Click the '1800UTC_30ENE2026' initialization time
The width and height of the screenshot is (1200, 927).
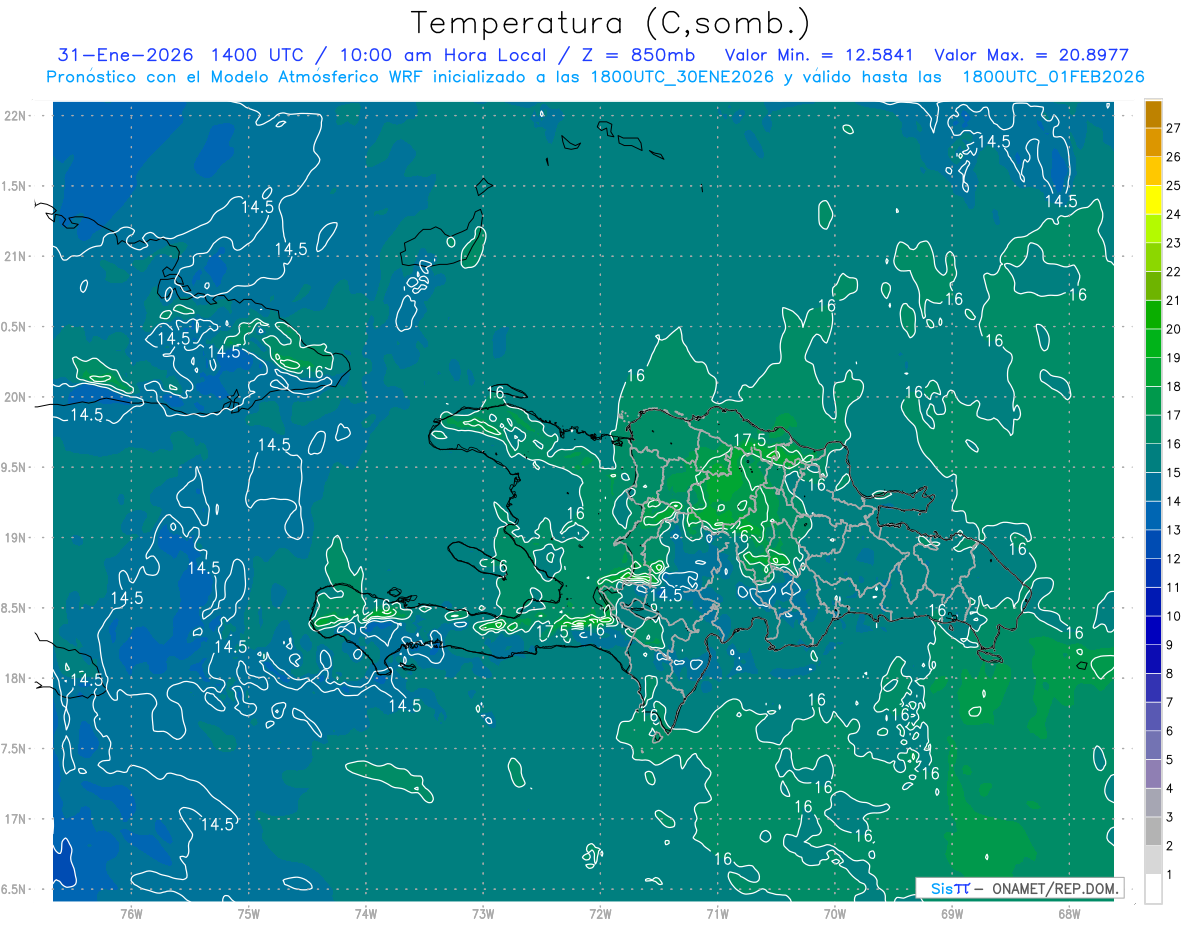tap(683, 77)
